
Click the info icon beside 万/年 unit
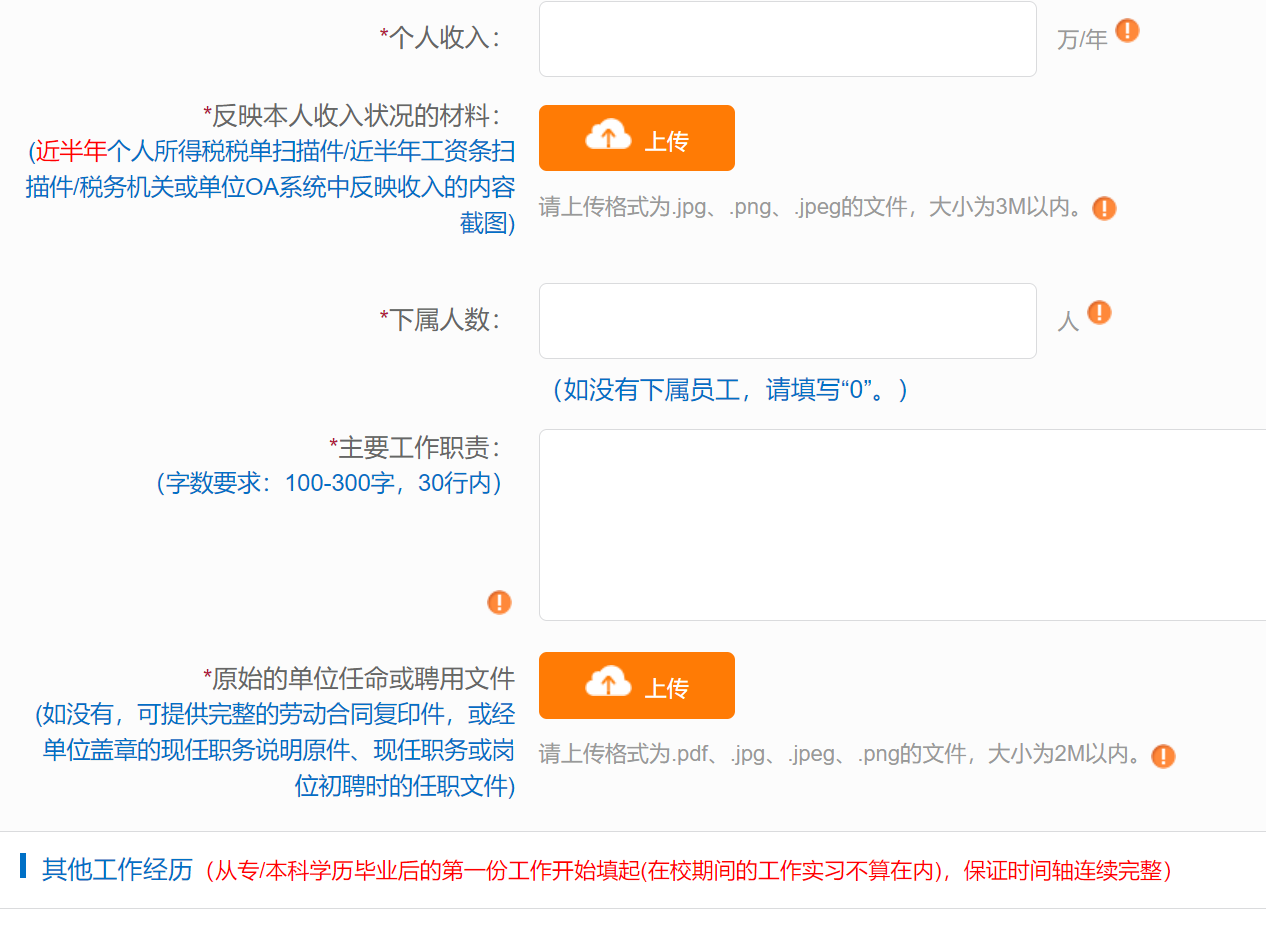click(x=1127, y=31)
